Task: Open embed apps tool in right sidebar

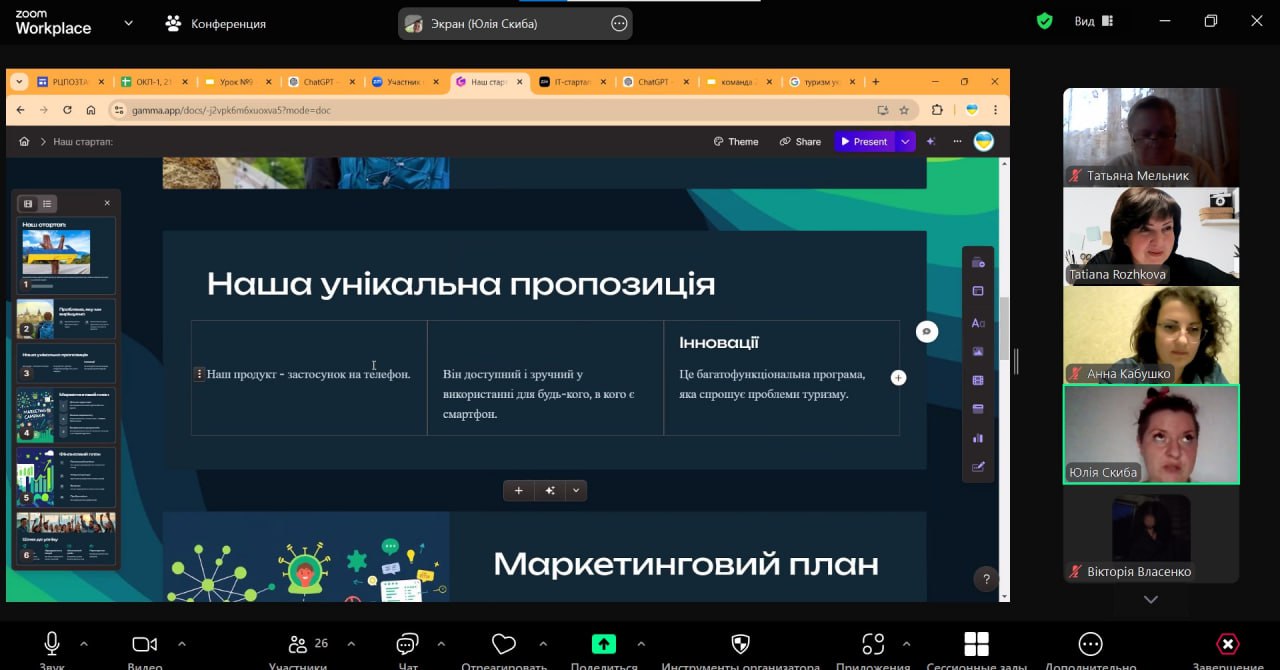Action: pos(978,408)
